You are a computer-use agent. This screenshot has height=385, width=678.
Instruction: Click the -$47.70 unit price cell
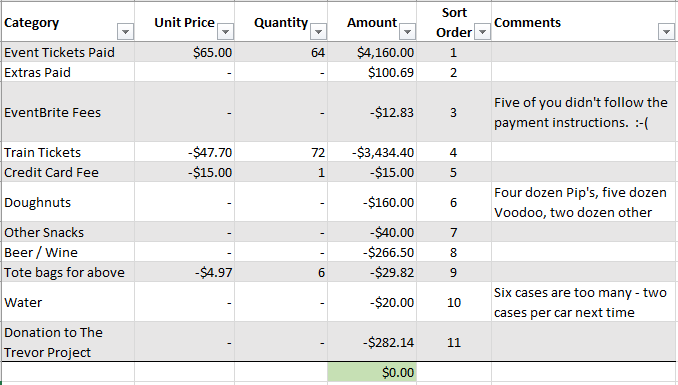(185, 152)
